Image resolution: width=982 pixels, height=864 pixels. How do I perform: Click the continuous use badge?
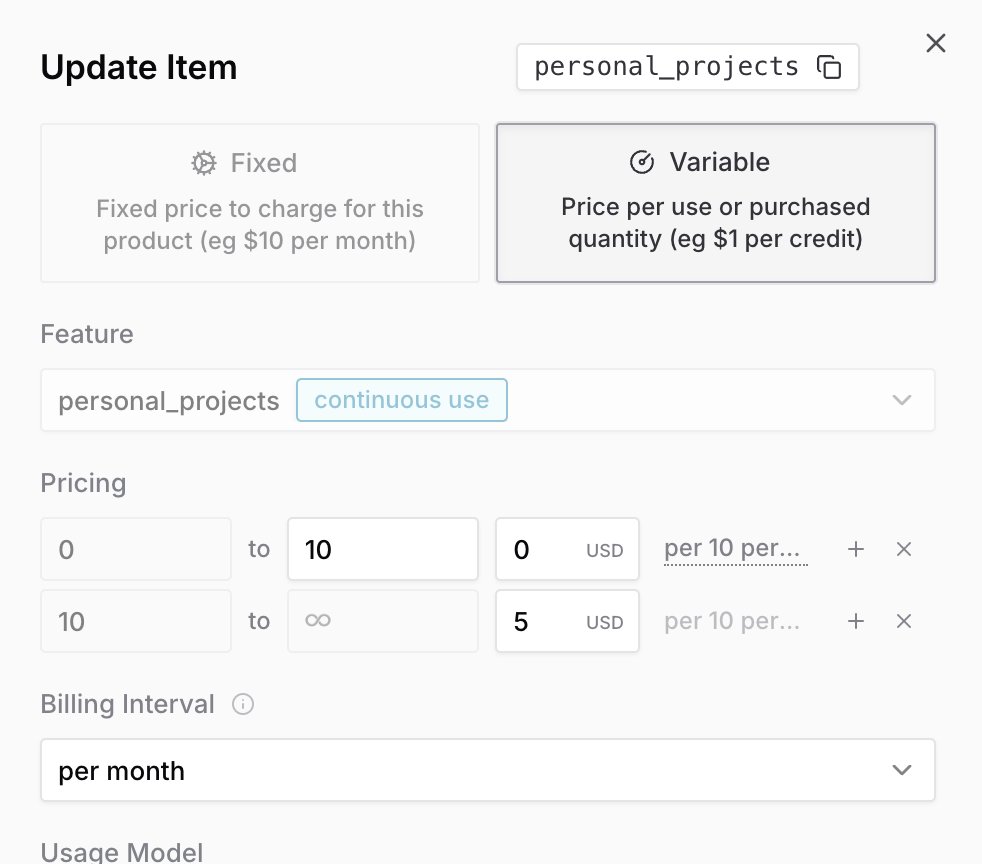click(401, 400)
